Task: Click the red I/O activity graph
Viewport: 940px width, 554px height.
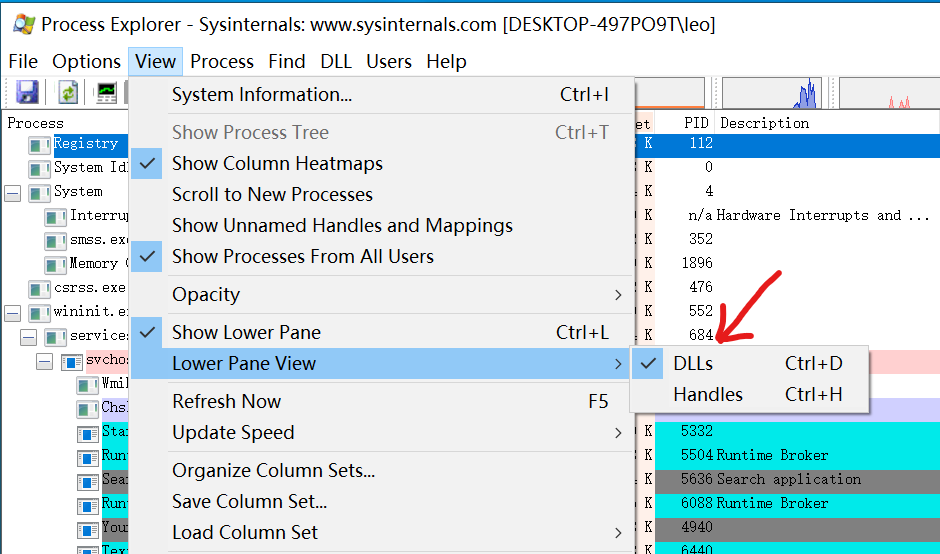Action: click(x=889, y=93)
